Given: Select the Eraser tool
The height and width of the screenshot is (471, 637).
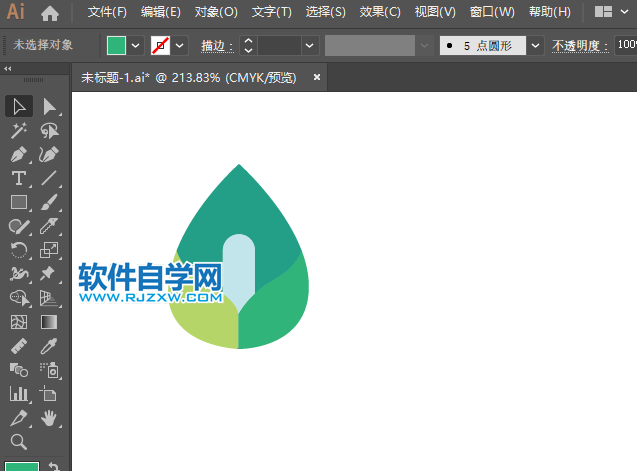Looking at the screenshot, I should point(50,226).
